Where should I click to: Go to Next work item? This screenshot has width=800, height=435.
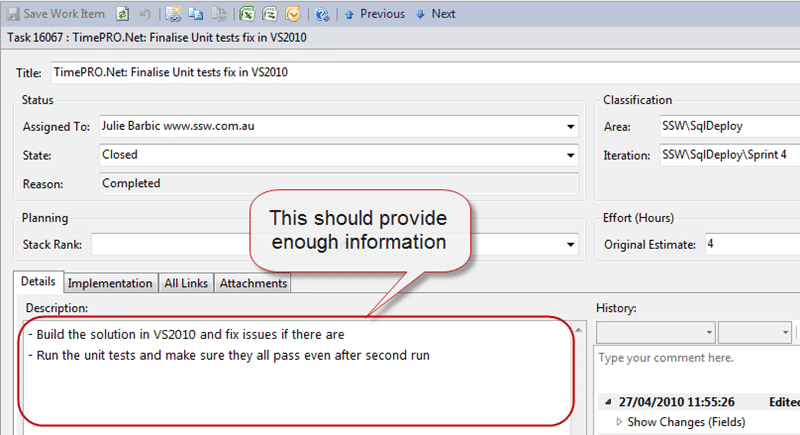pyautogui.click(x=435, y=14)
